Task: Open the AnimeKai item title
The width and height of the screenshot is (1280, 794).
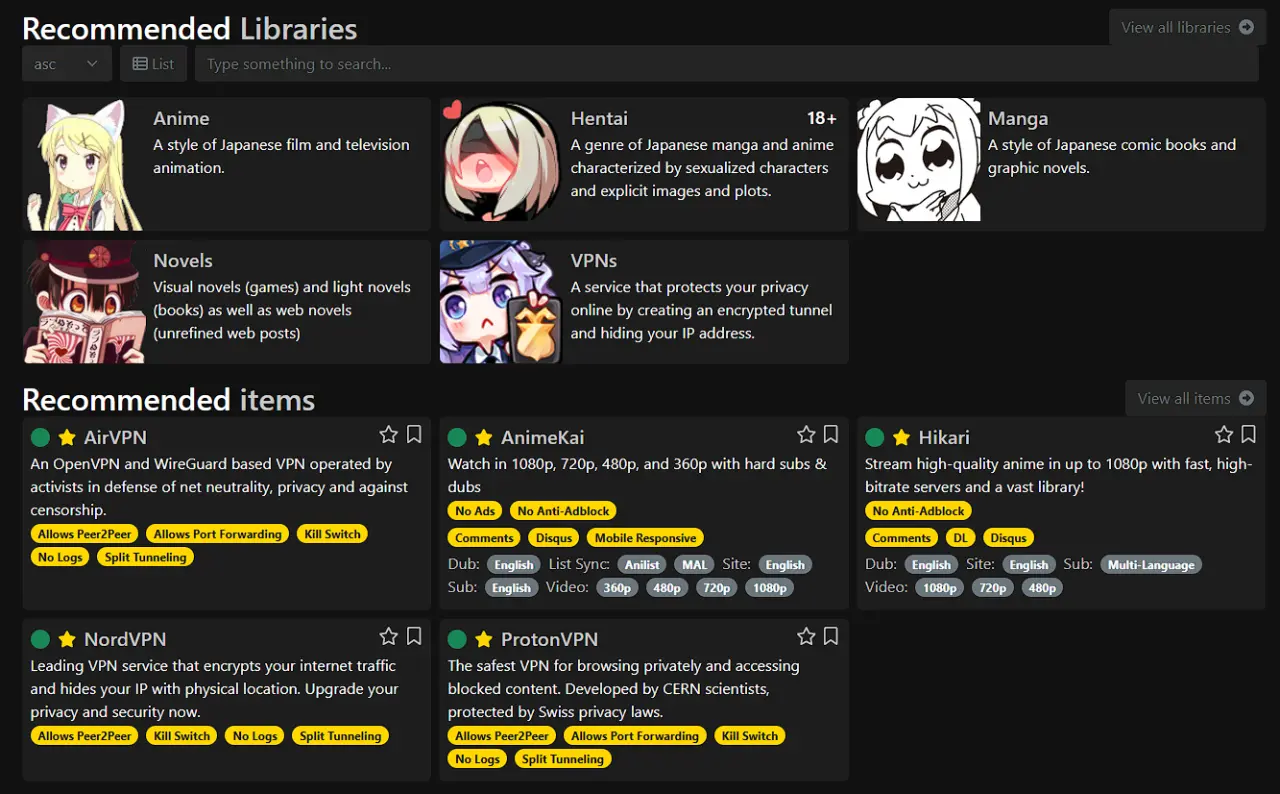Action: click(543, 438)
